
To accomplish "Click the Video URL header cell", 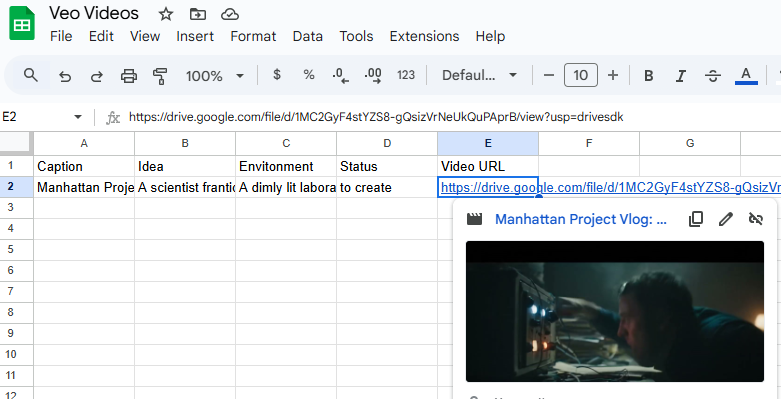I will pos(488,166).
